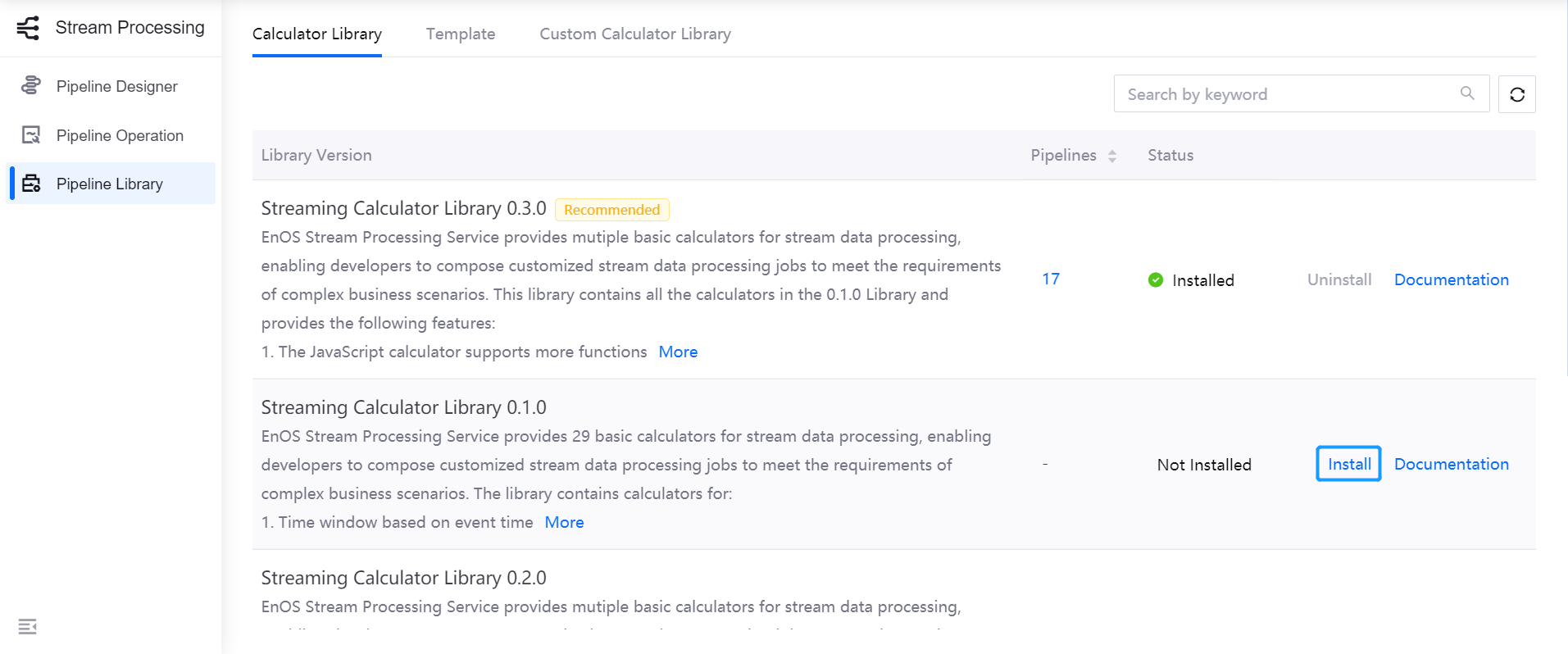This screenshot has height=654, width=1568.
Task: Uninstall Streaming Calculator Library 0.3.0
Action: pyautogui.click(x=1339, y=279)
